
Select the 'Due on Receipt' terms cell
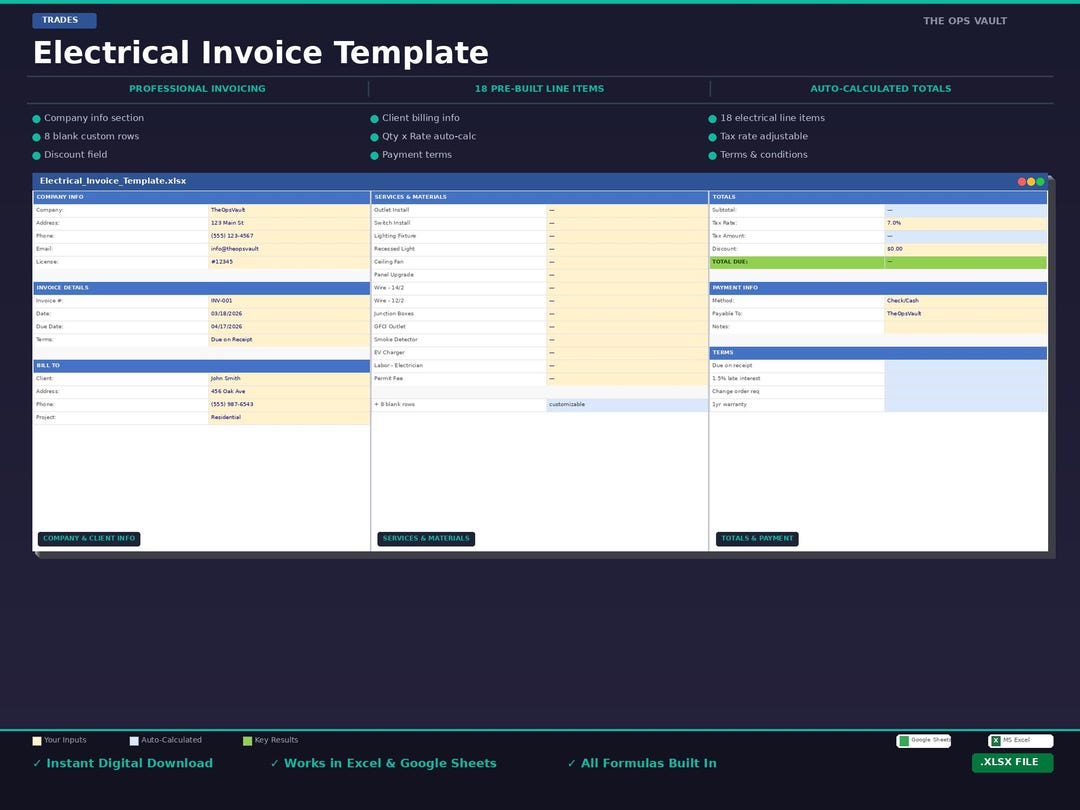(289, 340)
